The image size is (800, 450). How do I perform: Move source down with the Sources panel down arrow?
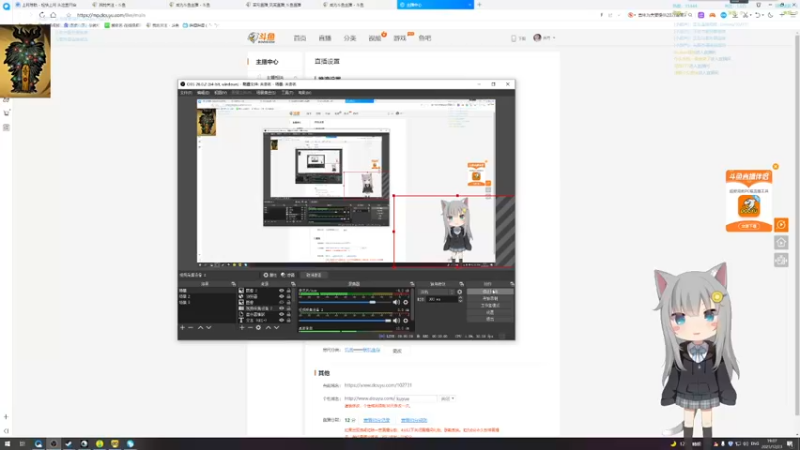pos(277,328)
